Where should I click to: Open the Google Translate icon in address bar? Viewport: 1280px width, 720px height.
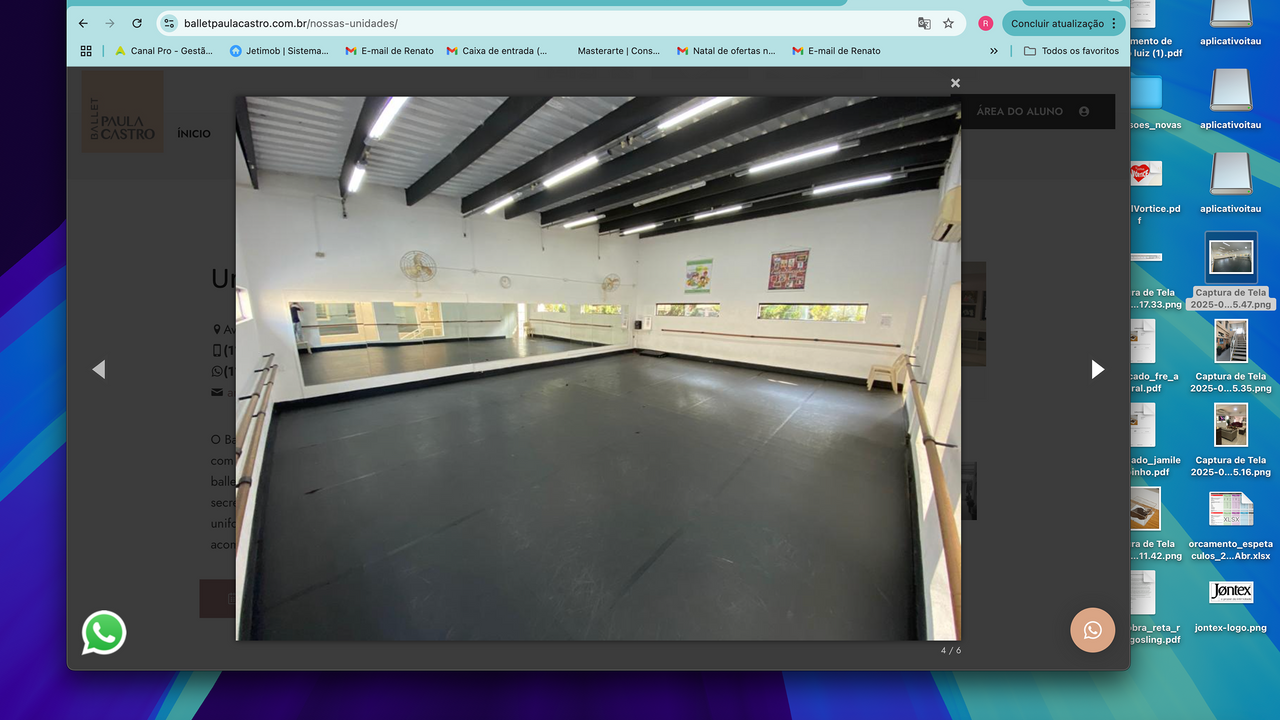click(924, 23)
